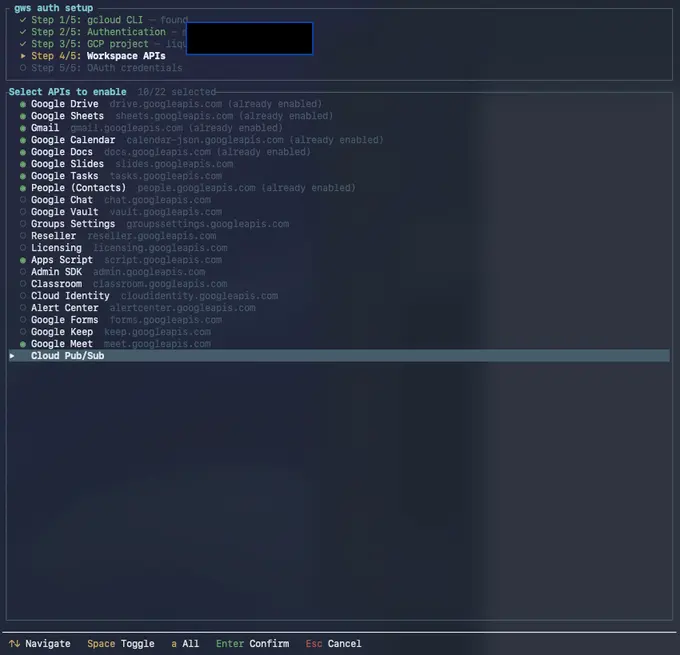Enable the Google Chat API circle
Image resolution: width=680 pixels, height=655 pixels.
click(23, 200)
